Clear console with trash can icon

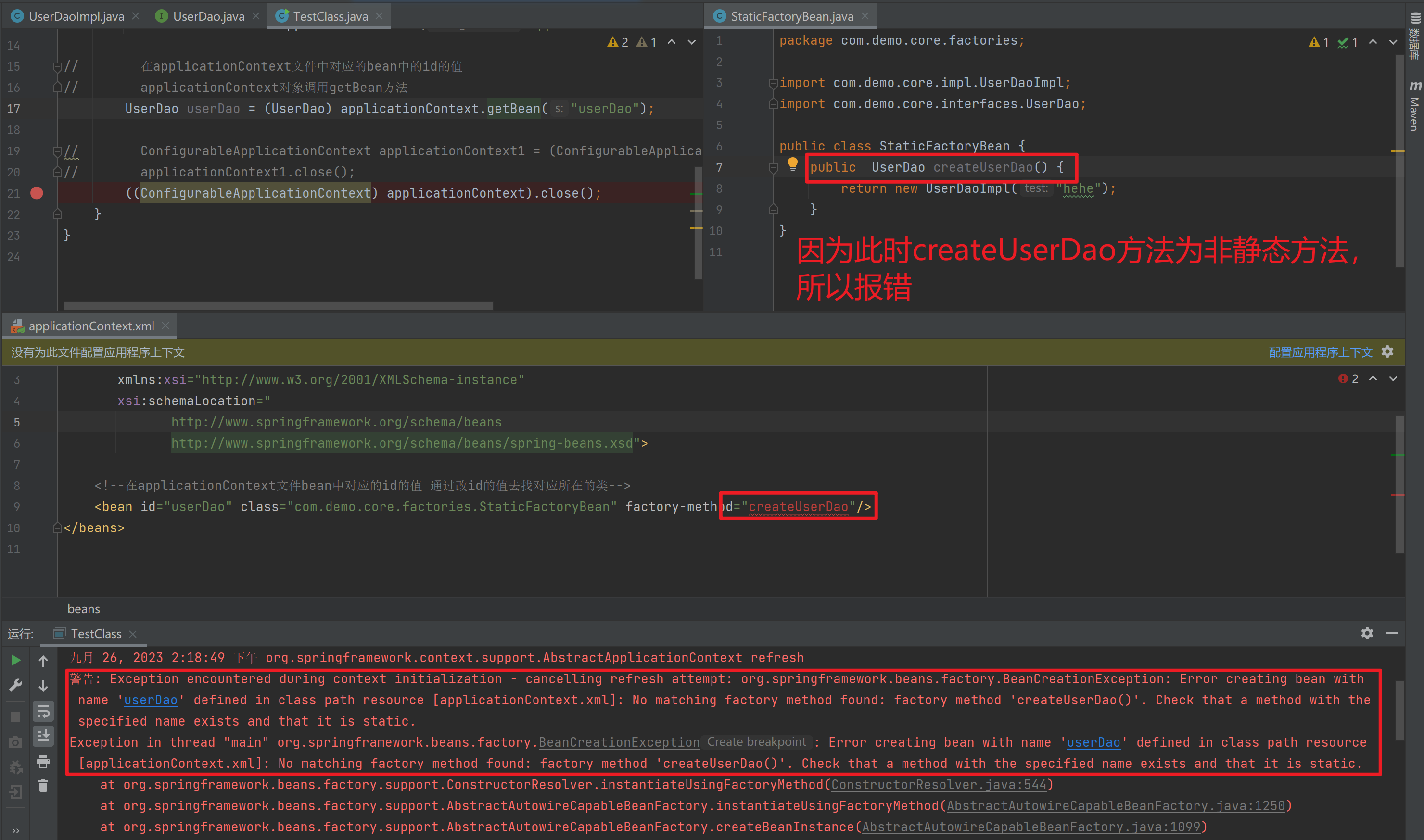[43, 786]
